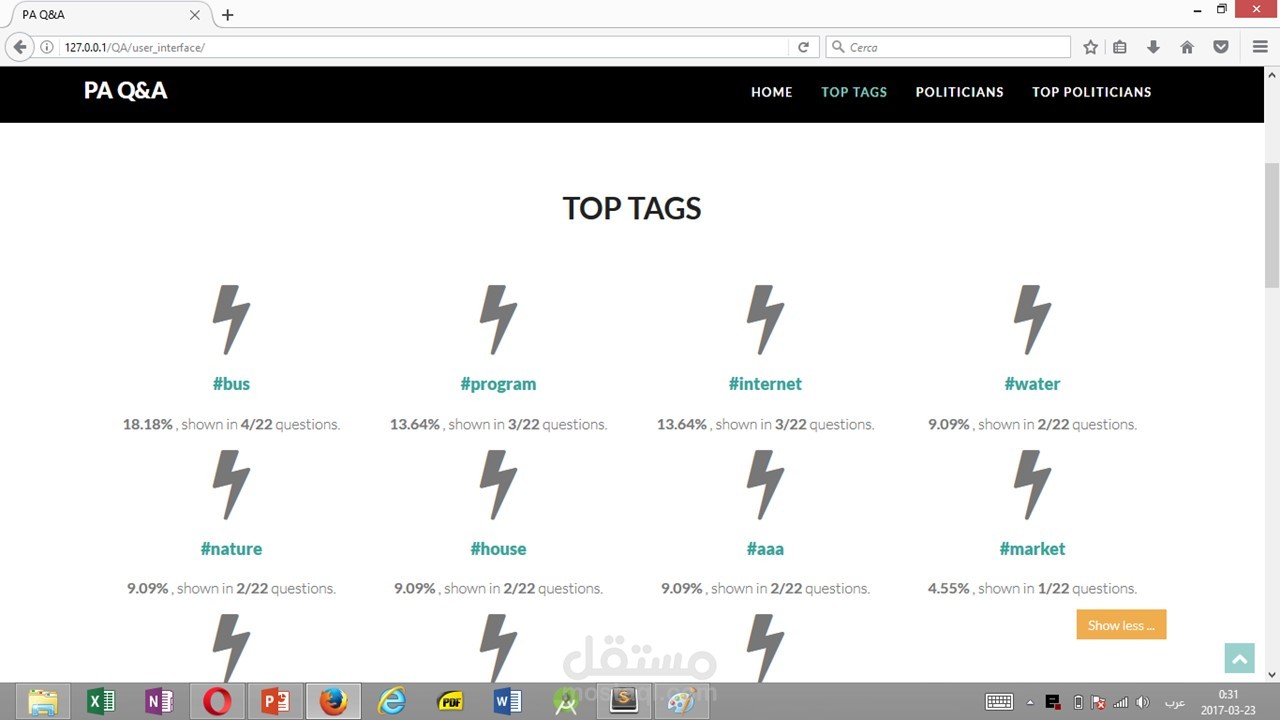Open OneNote from the taskbar
This screenshot has width=1280, height=720.
pyautogui.click(x=159, y=702)
